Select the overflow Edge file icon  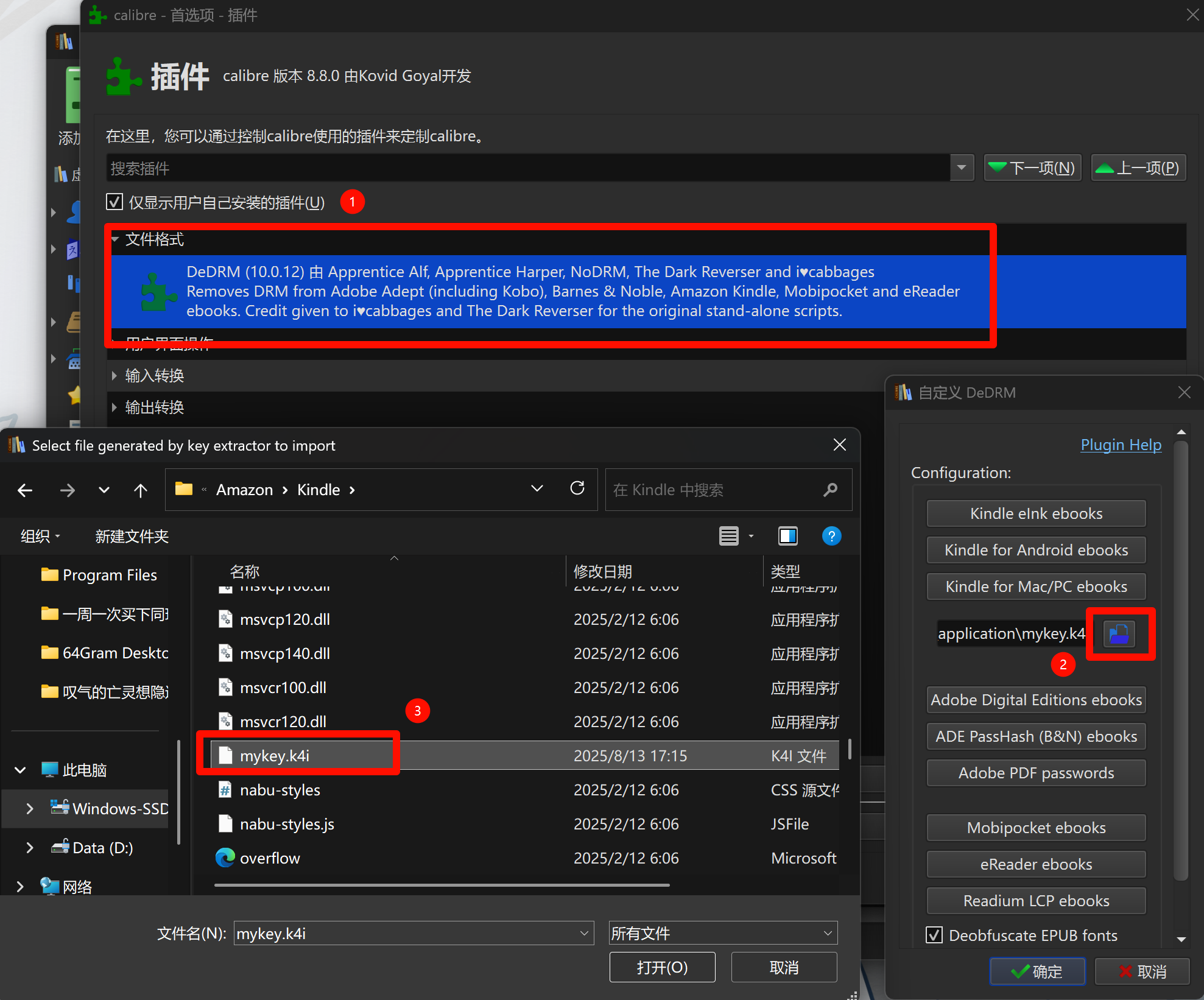pos(225,857)
